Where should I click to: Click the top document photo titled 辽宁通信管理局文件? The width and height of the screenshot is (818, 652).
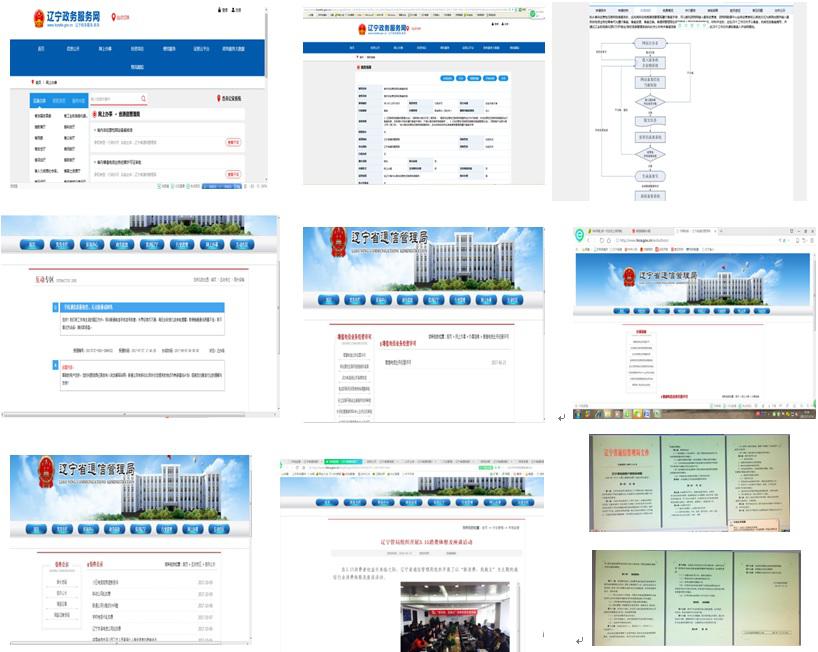(689, 481)
